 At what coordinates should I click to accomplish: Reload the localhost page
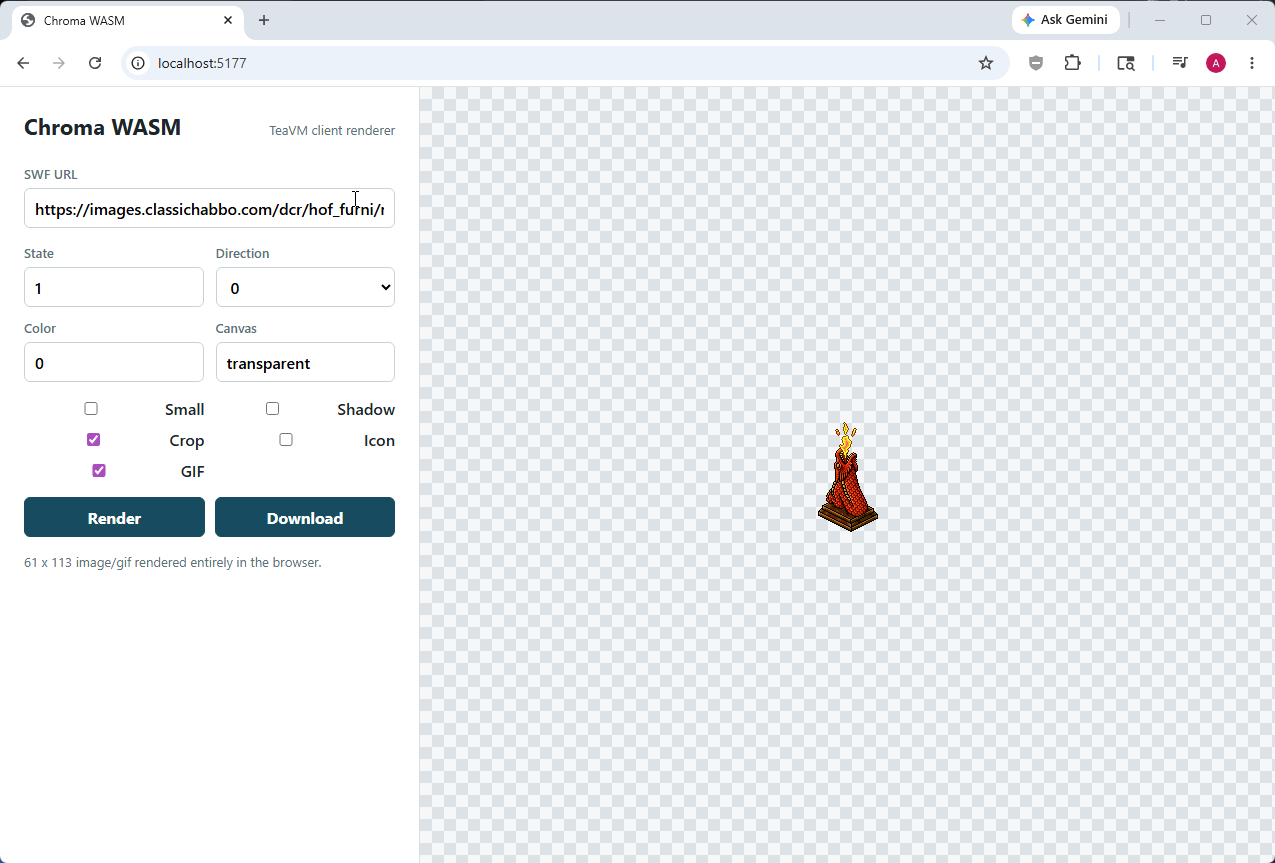[x=95, y=63]
